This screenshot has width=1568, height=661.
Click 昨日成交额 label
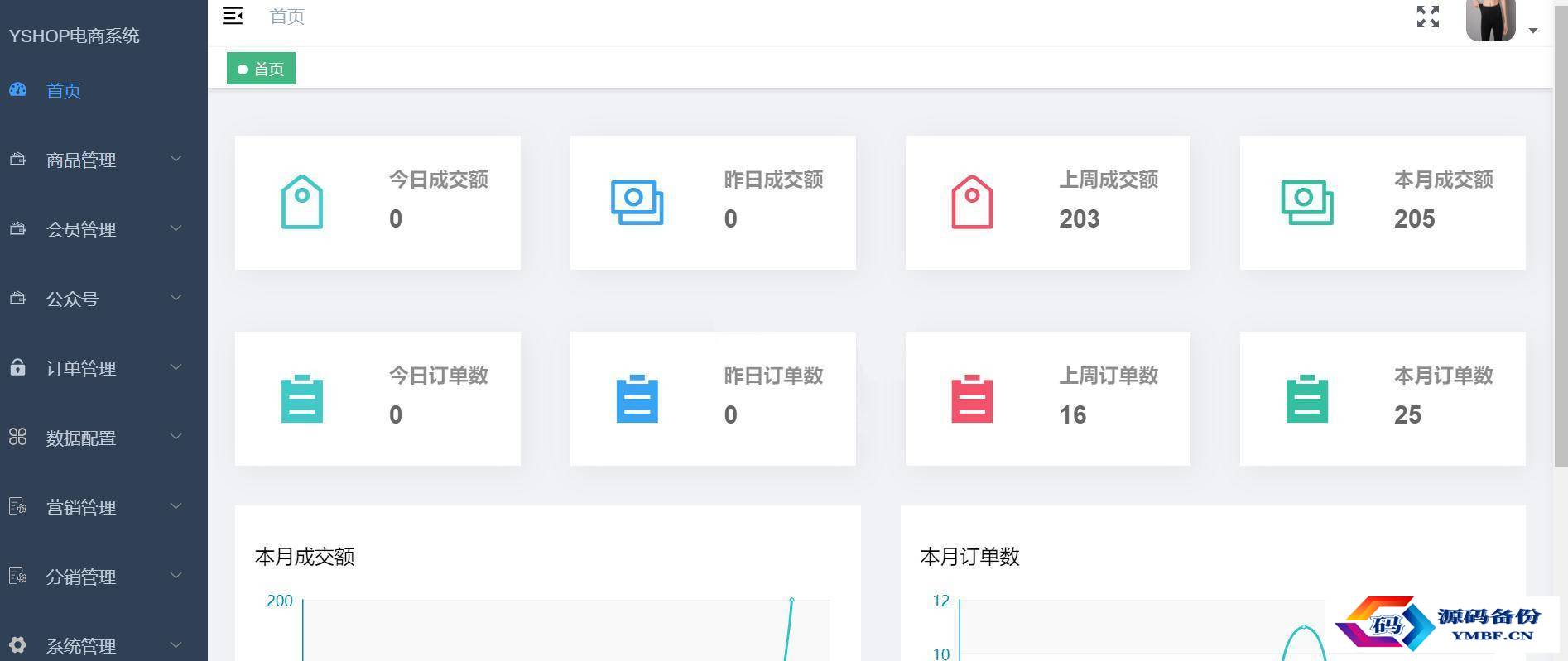pos(773,180)
